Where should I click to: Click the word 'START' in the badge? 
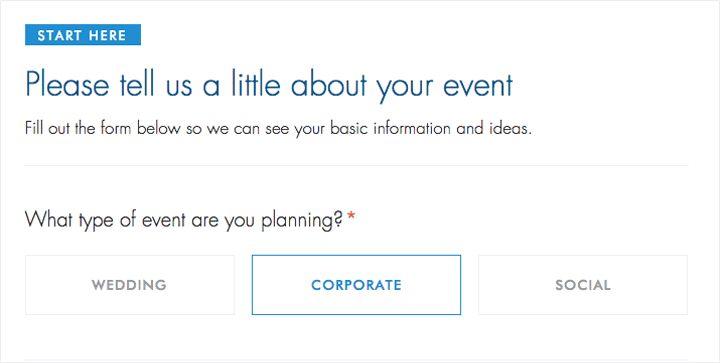tap(60, 35)
